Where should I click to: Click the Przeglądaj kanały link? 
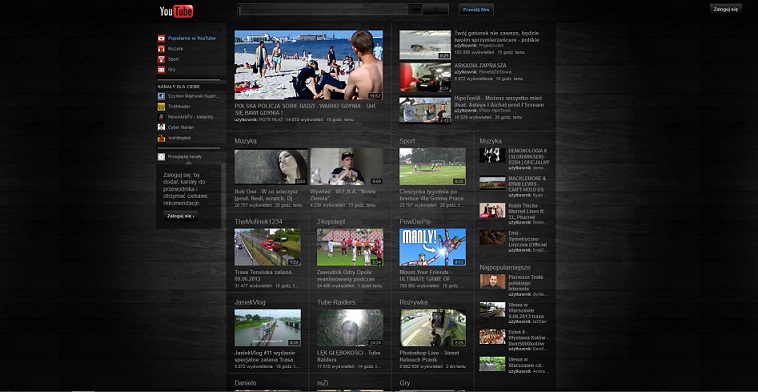(x=185, y=157)
